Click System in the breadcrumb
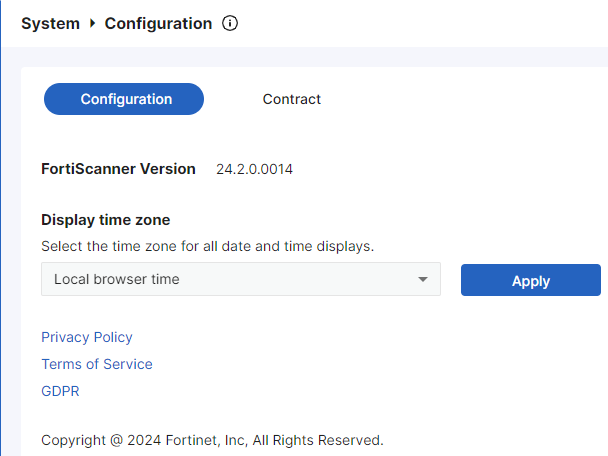 click(x=50, y=23)
